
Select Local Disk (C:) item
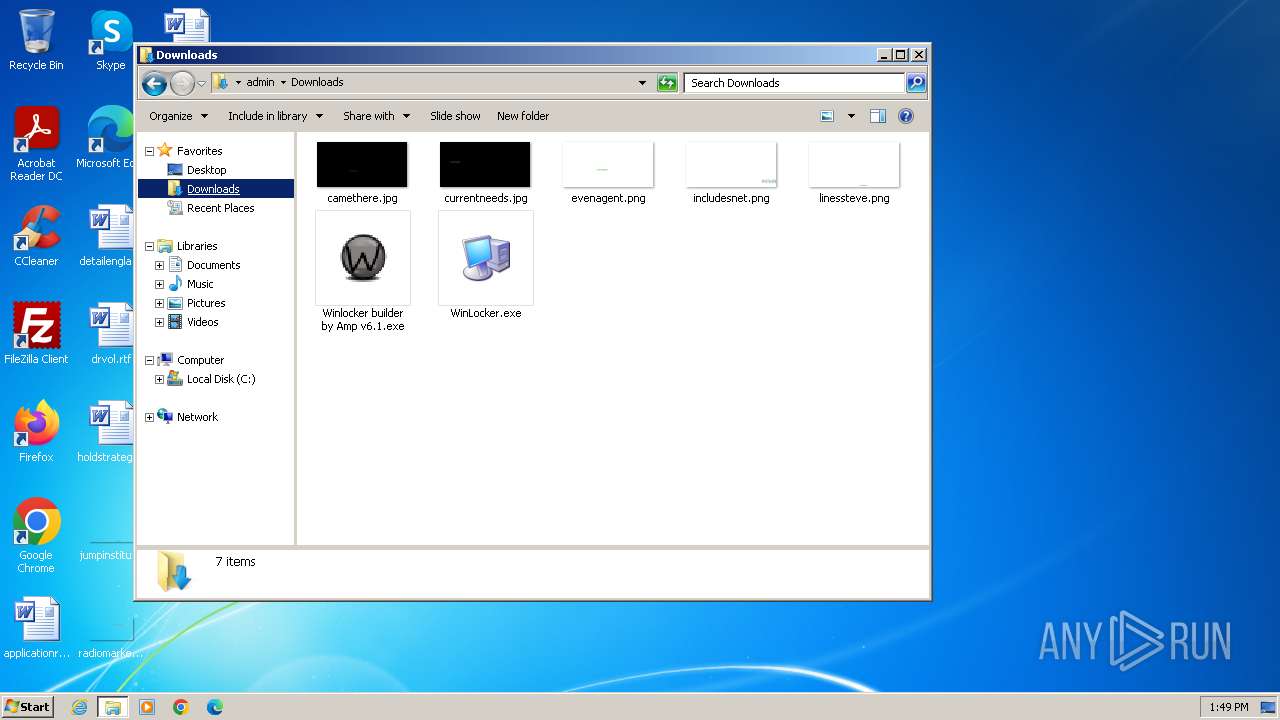220,379
